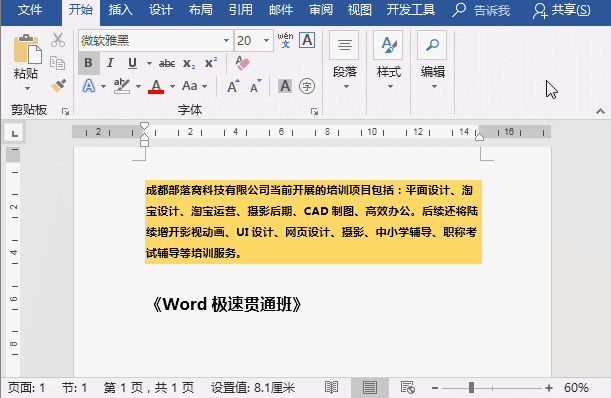This screenshot has height=398, width=611.
Task: Toggle strikethrough abc formatting
Action: click(x=167, y=64)
